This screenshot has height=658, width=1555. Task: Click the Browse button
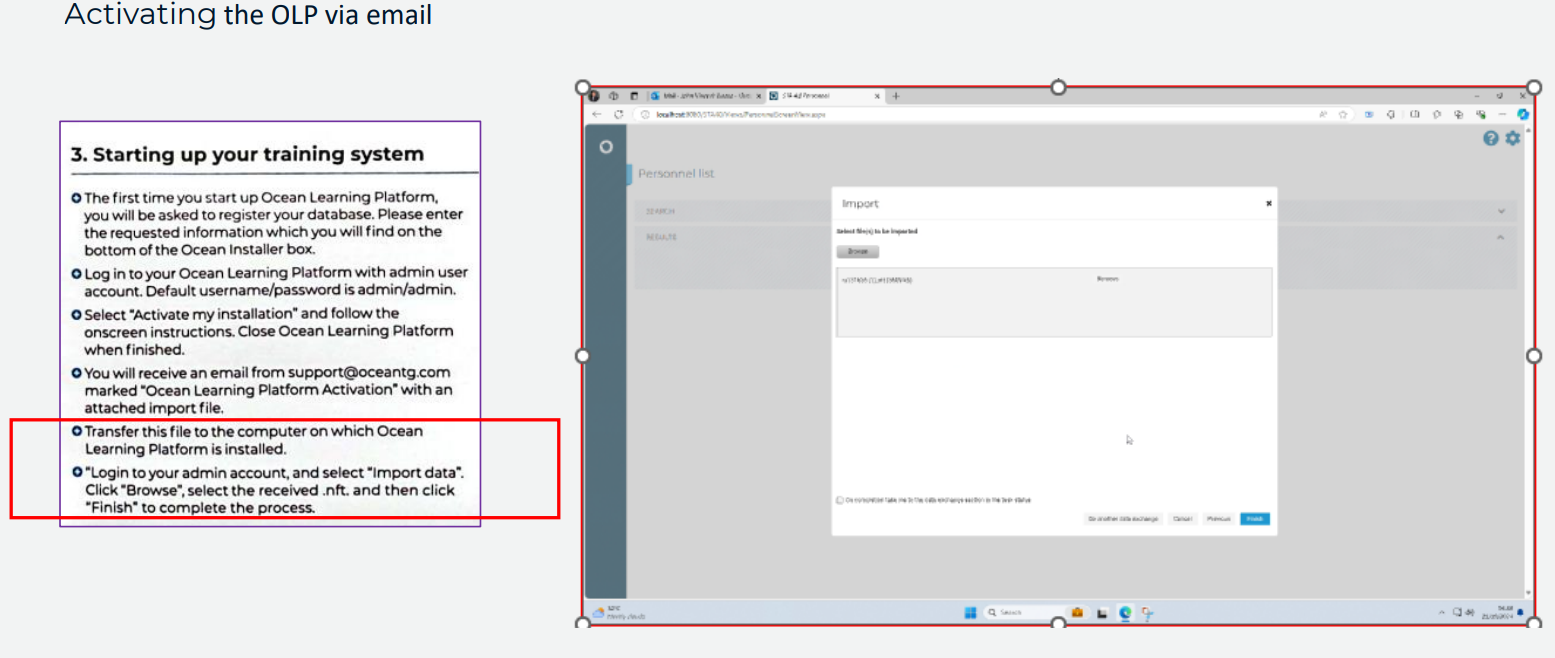point(857,252)
